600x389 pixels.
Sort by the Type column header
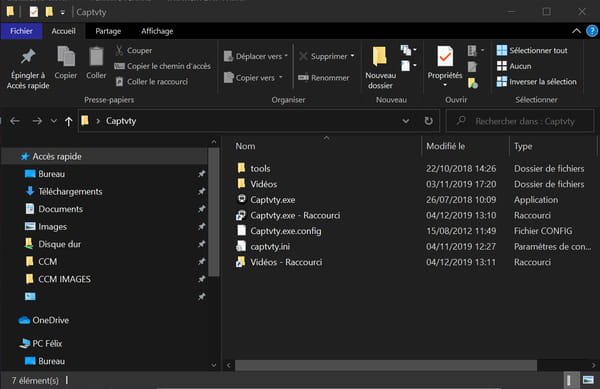coord(523,146)
